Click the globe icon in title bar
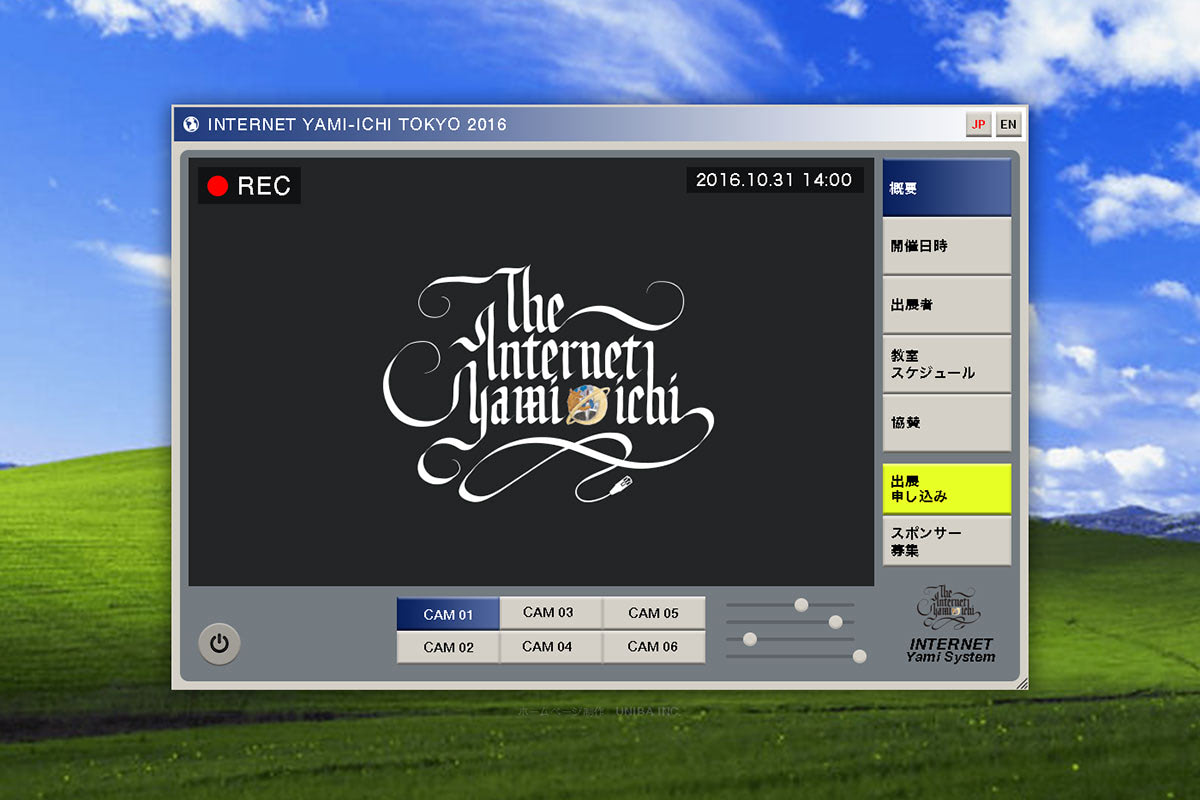 (x=191, y=125)
